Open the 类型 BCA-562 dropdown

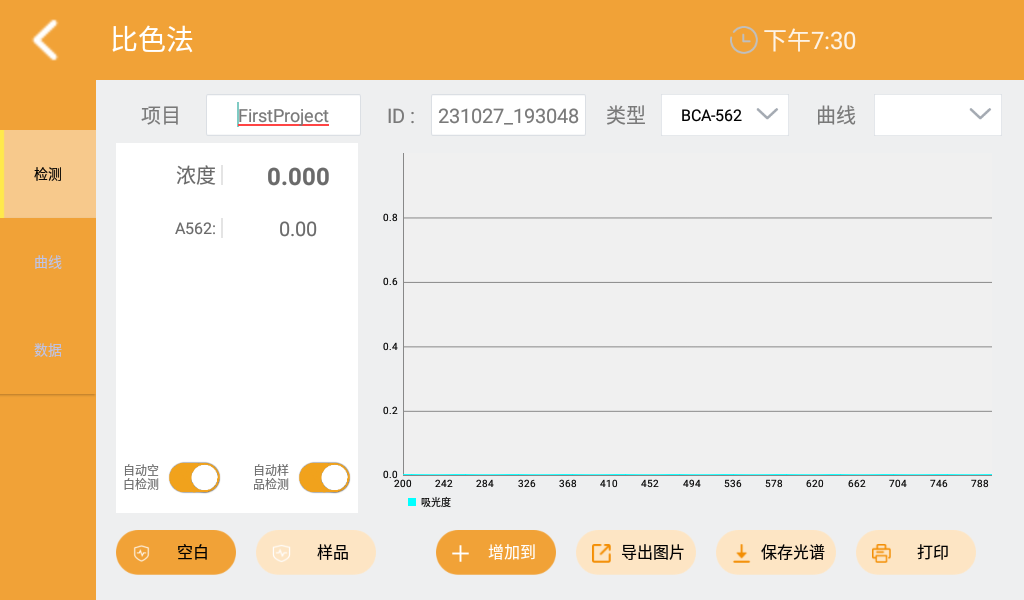[x=725, y=114]
